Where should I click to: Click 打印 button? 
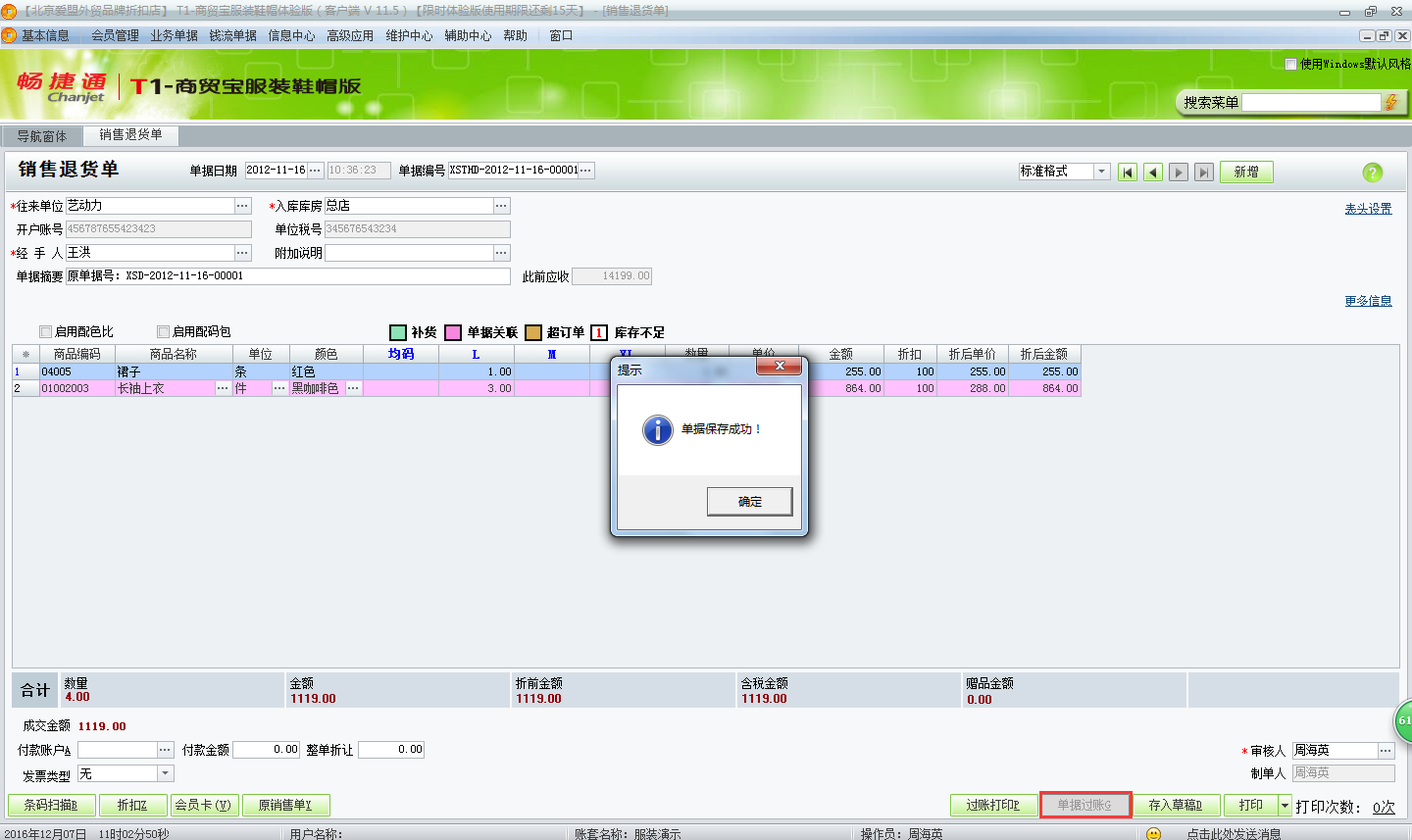click(1251, 806)
